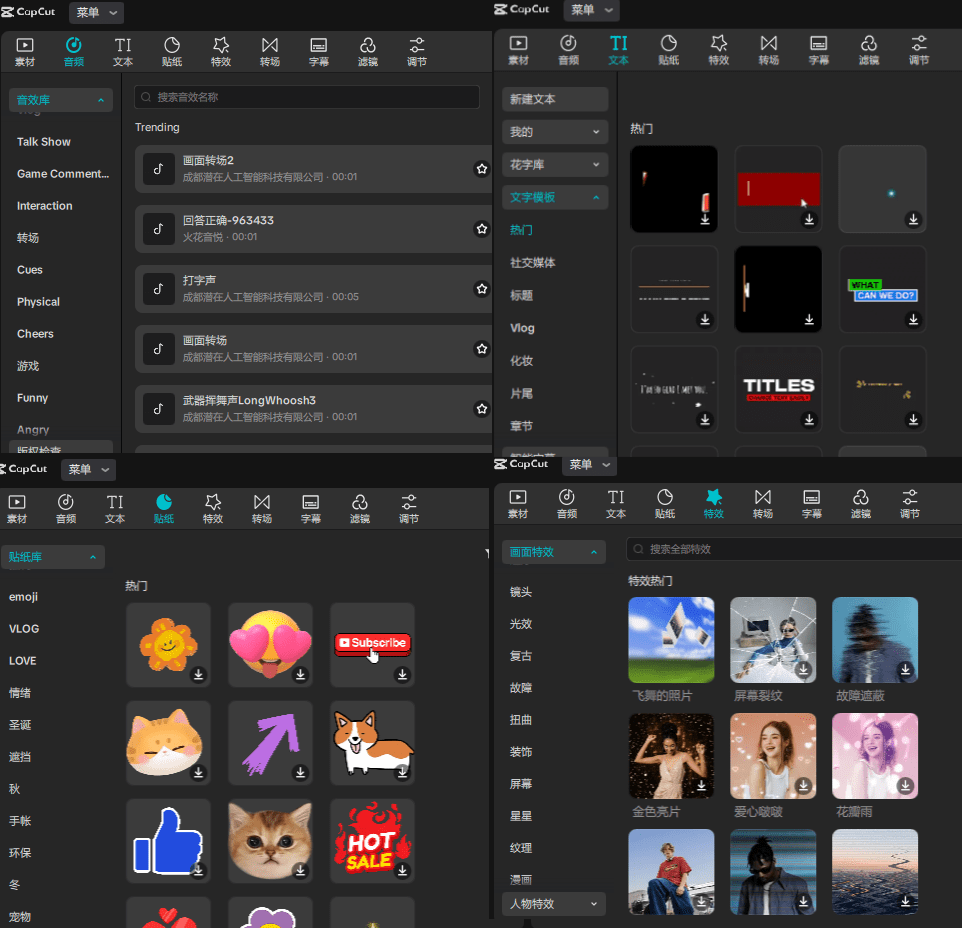Select the 社交媒体 text template category
Screen dimensions: 962x928
point(533,263)
